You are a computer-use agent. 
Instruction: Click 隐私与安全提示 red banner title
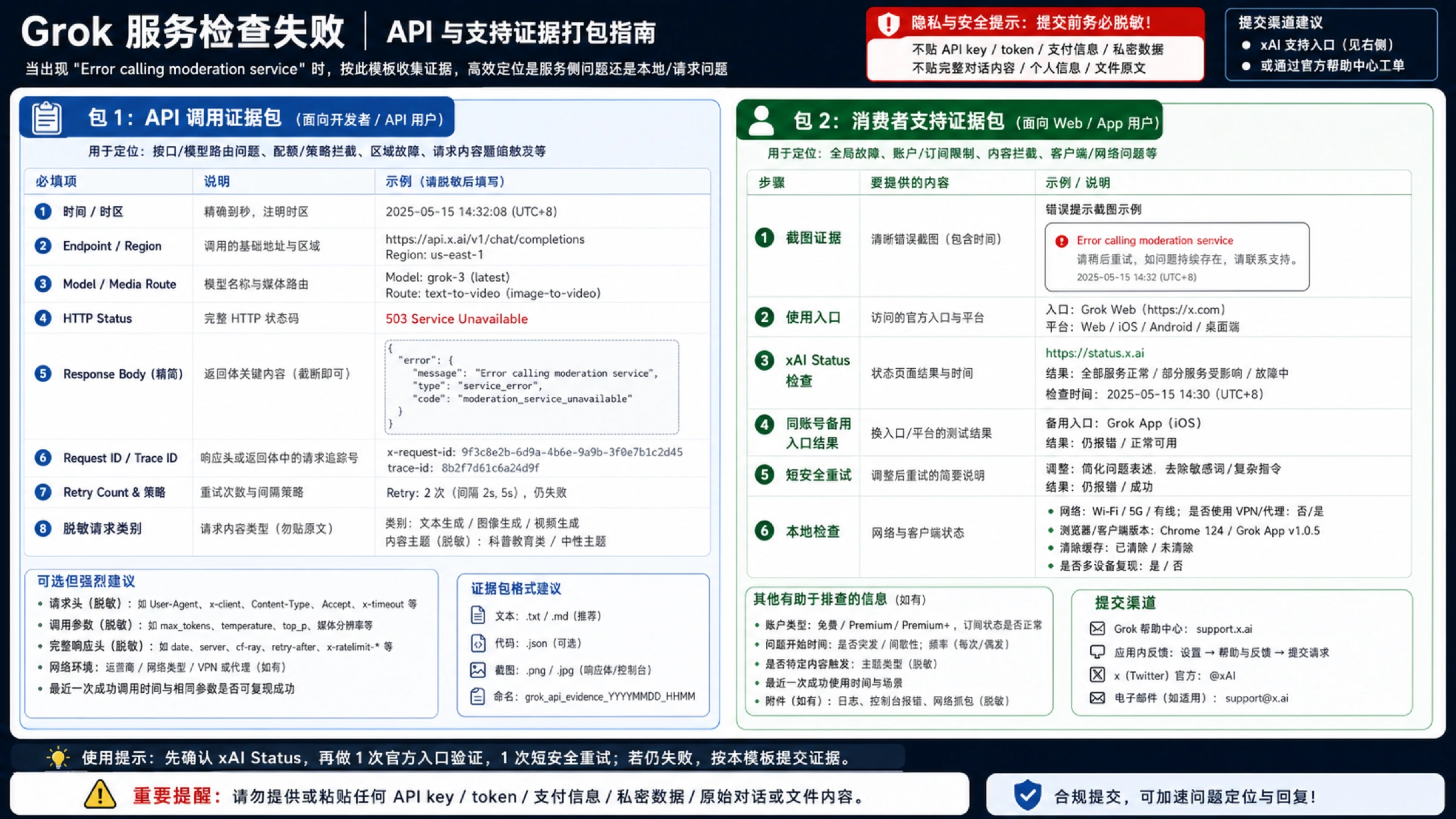[1031, 22]
